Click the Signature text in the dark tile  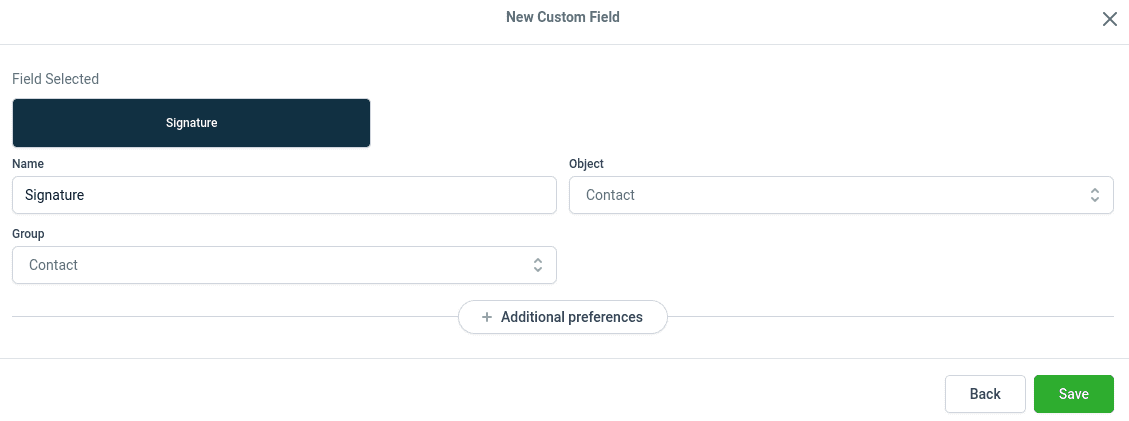click(x=191, y=123)
